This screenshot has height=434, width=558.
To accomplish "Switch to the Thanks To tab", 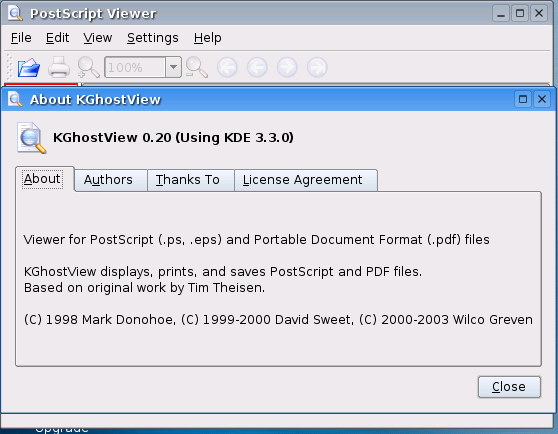I will [191, 180].
